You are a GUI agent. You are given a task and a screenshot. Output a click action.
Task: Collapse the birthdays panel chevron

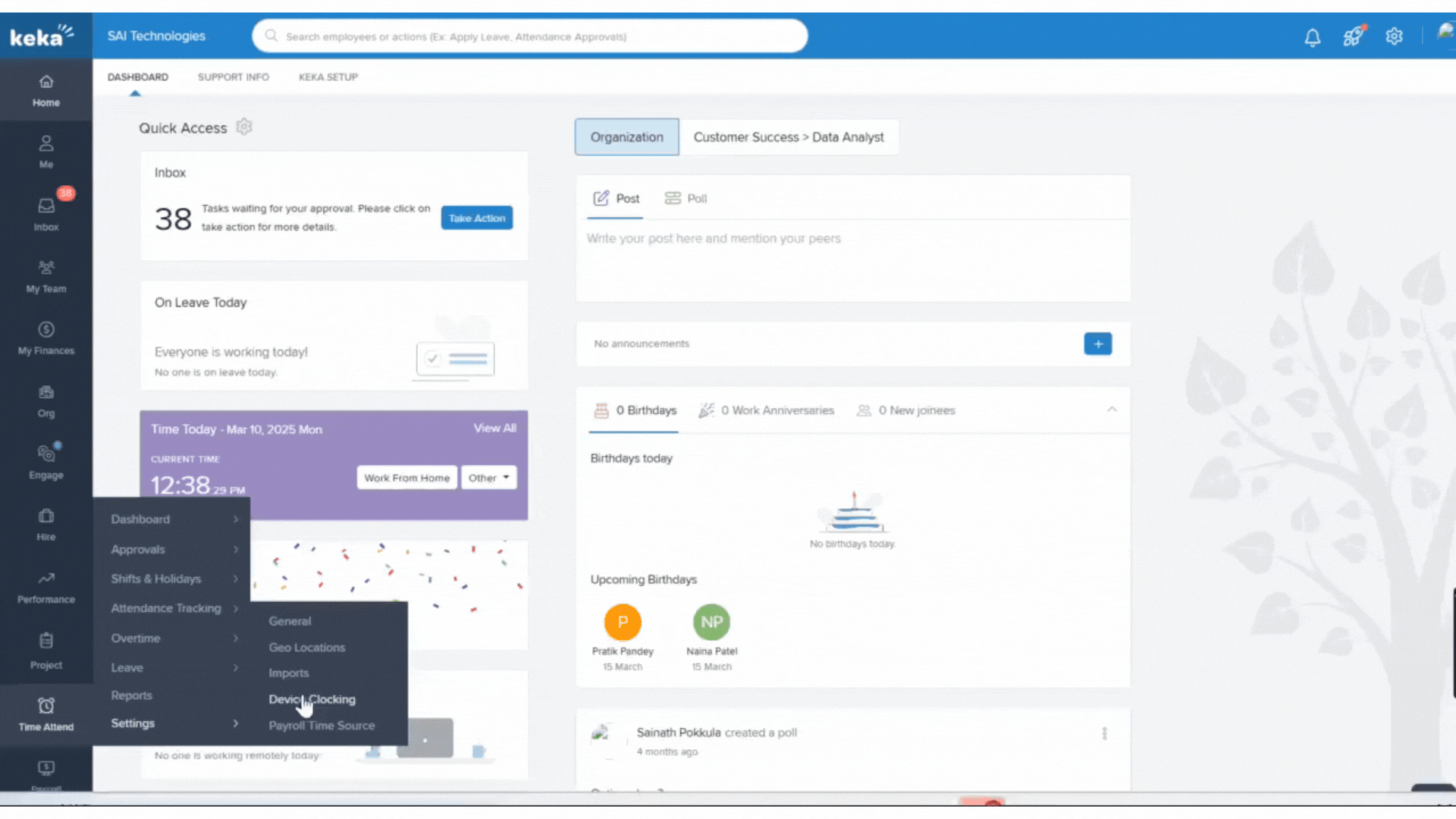click(x=1112, y=409)
